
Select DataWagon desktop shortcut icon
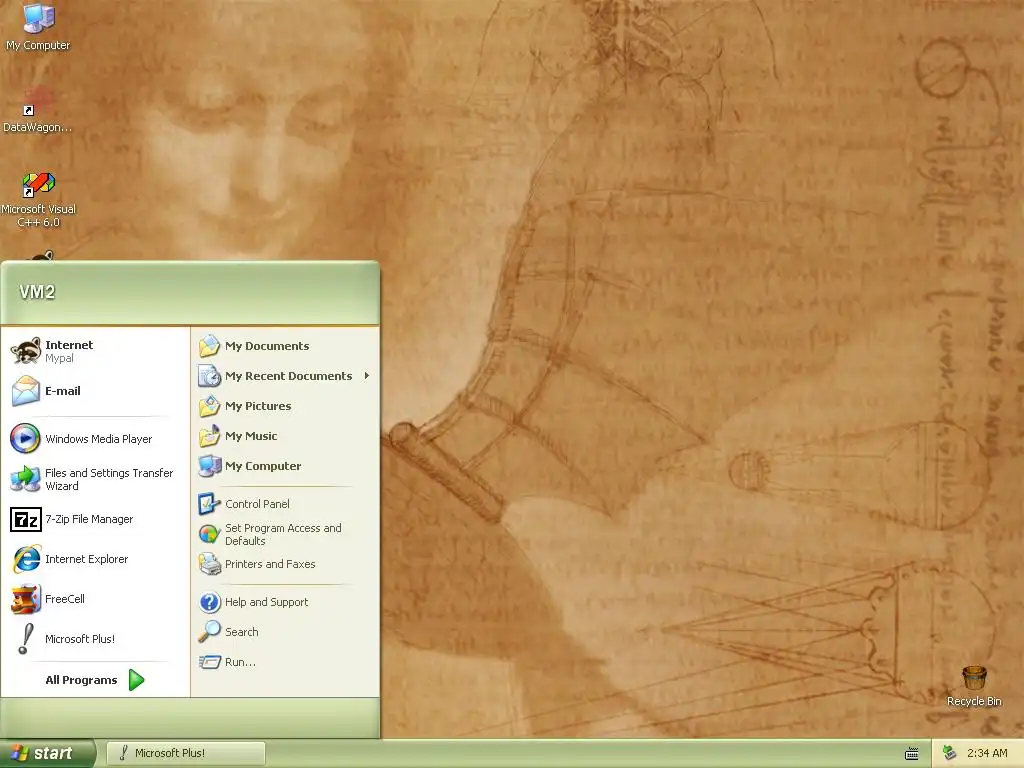coord(39,101)
